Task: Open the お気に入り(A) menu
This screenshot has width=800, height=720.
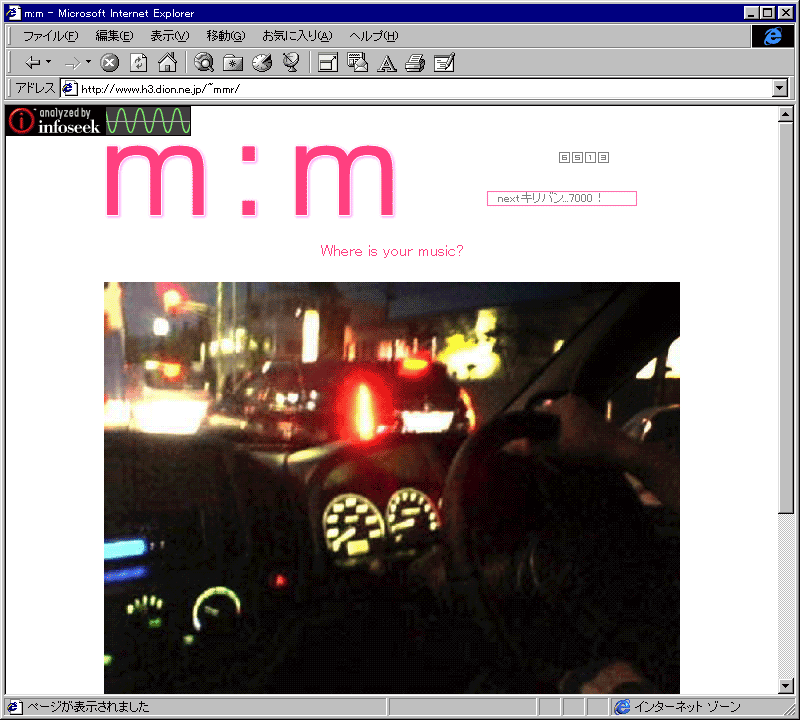Action: tap(297, 36)
